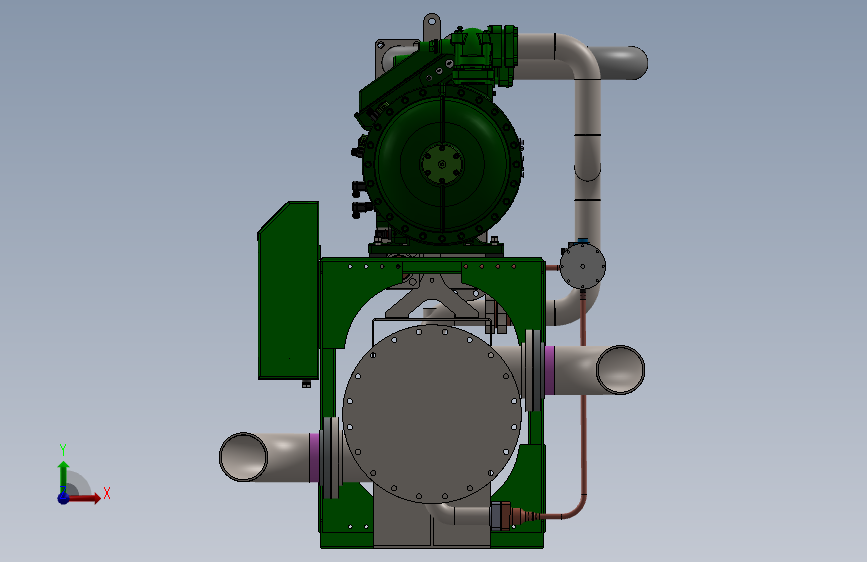This screenshot has width=867, height=562.
Task: Select the small hub at compressor cover center
Action: pos(442,164)
